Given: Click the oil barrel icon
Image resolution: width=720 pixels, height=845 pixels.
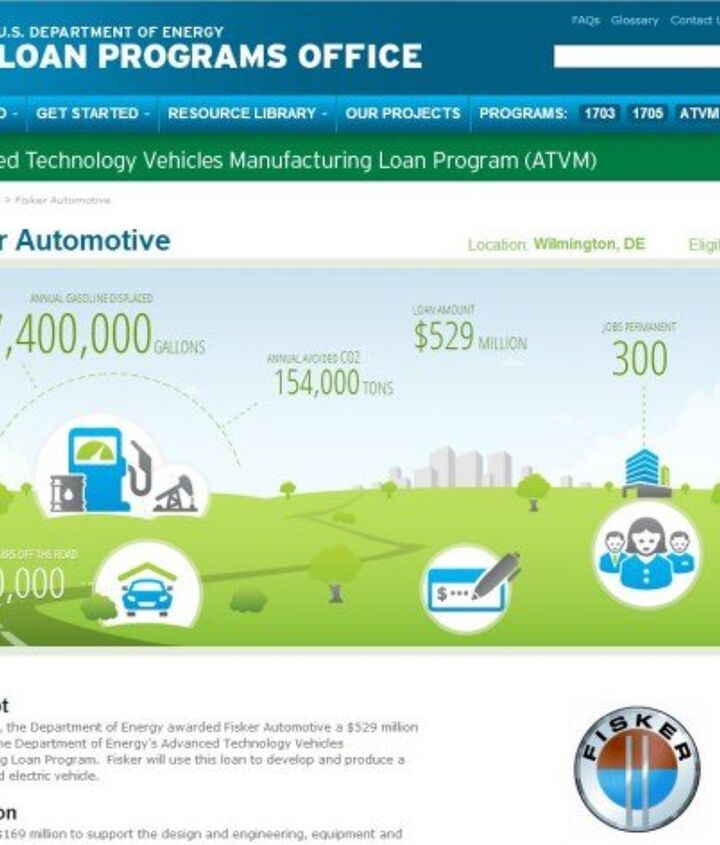Looking at the screenshot, I should point(67,493).
